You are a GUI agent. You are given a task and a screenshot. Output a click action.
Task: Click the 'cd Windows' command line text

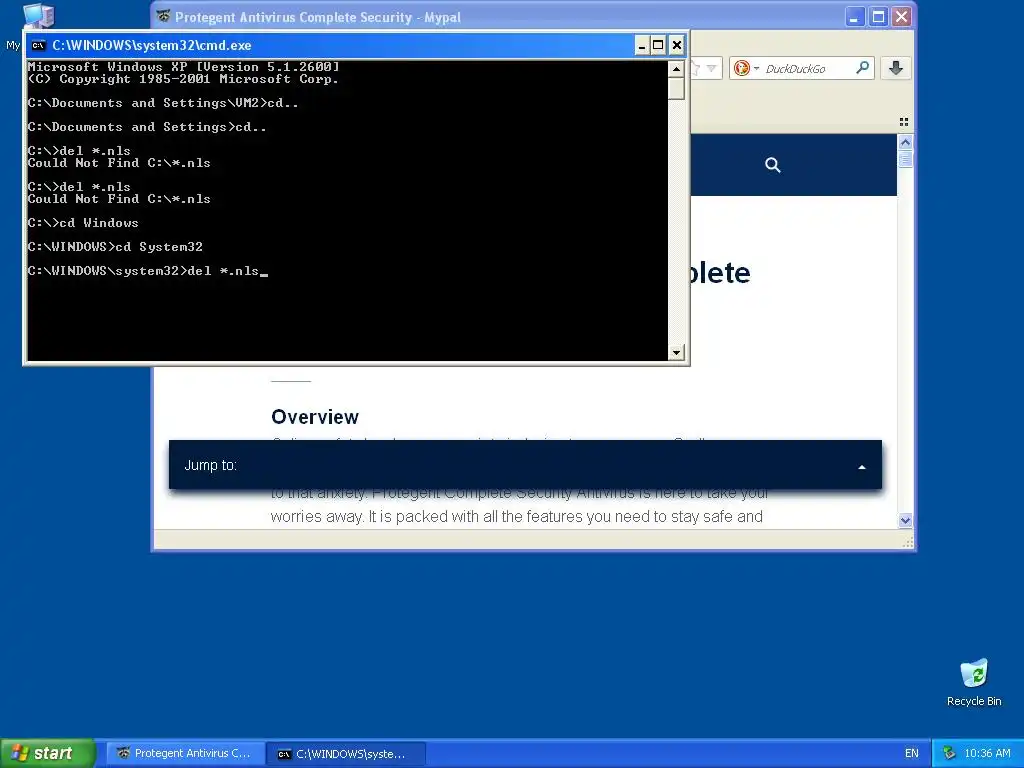pyautogui.click(x=99, y=223)
